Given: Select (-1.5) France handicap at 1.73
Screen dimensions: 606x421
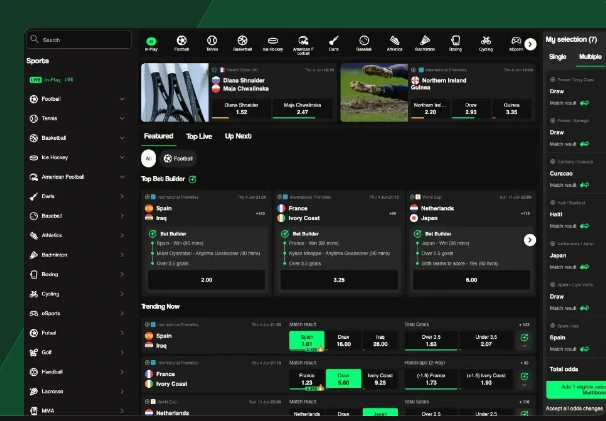Looking at the screenshot, I should pyautogui.click(x=431, y=379).
